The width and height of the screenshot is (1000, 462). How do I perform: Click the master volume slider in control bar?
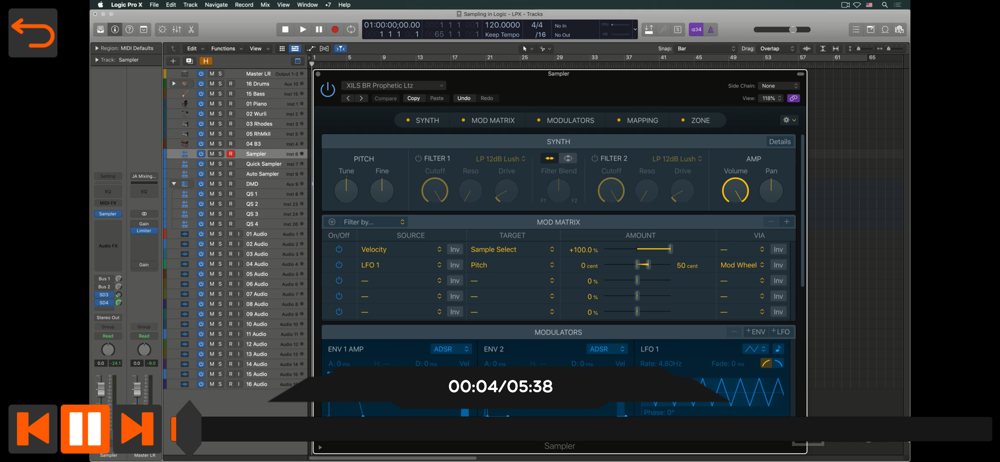(784, 29)
